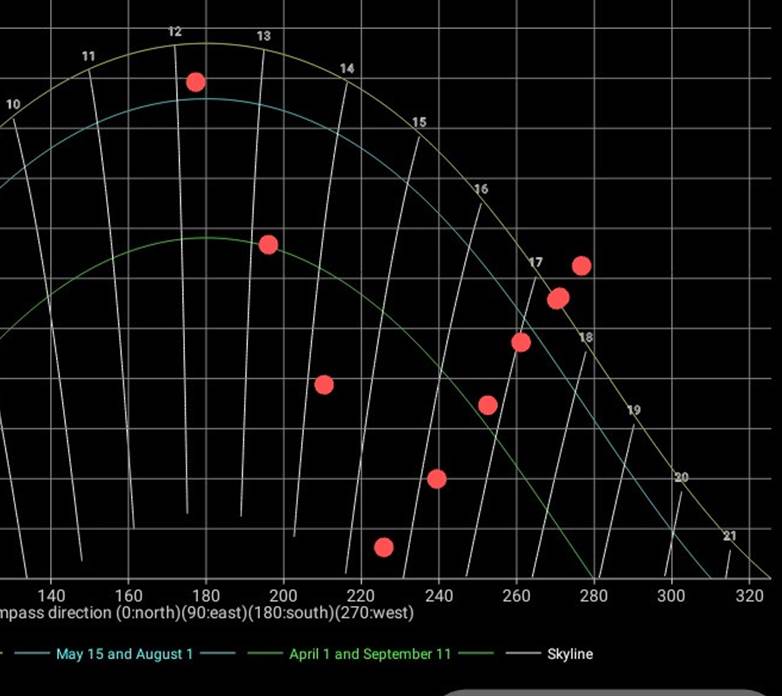782x696 pixels.
Task: Click the double red dot below hour label 17
Action: click(558, 298)
